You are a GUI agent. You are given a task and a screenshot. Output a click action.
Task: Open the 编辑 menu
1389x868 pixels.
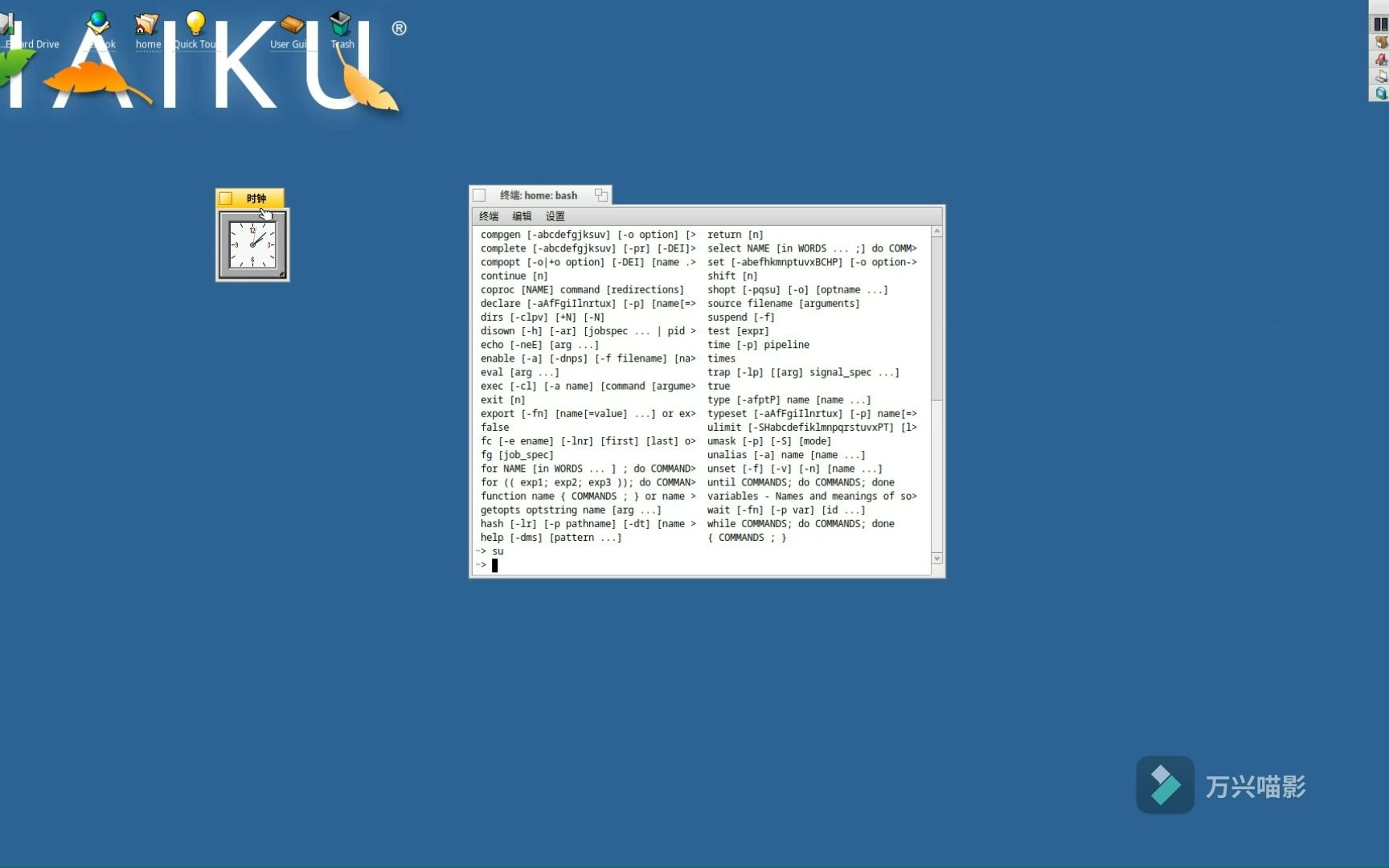tap(522, 216)
